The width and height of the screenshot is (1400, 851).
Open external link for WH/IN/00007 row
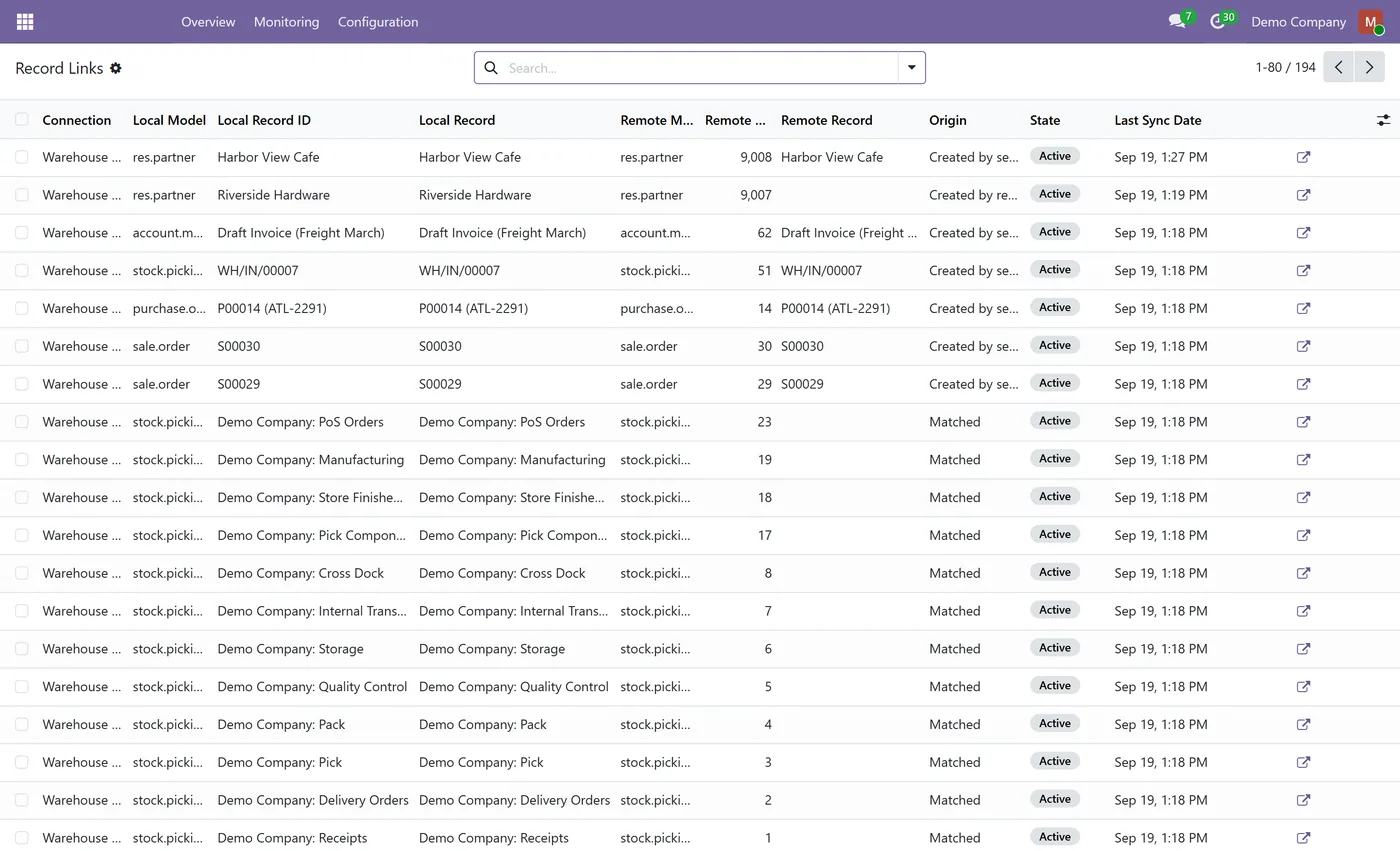pyautogui.click(x=1303, y=271)
